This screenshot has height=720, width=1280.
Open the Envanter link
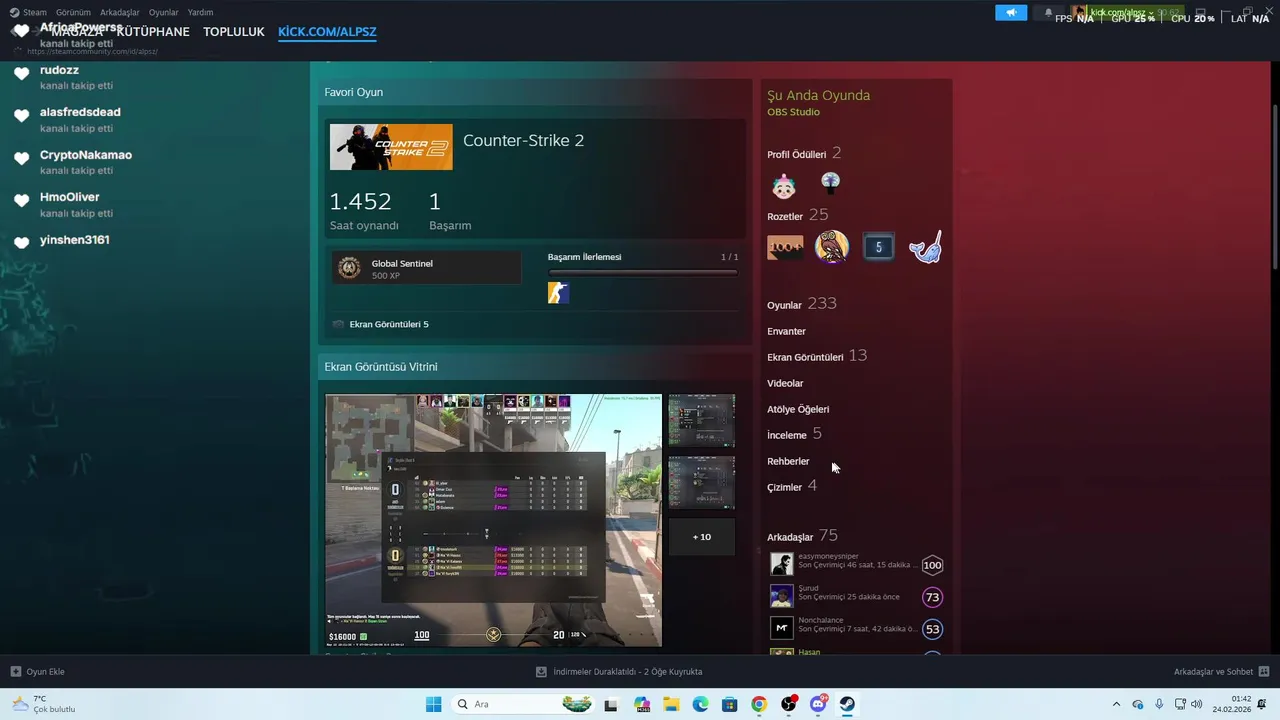click(x=786, y=331)
